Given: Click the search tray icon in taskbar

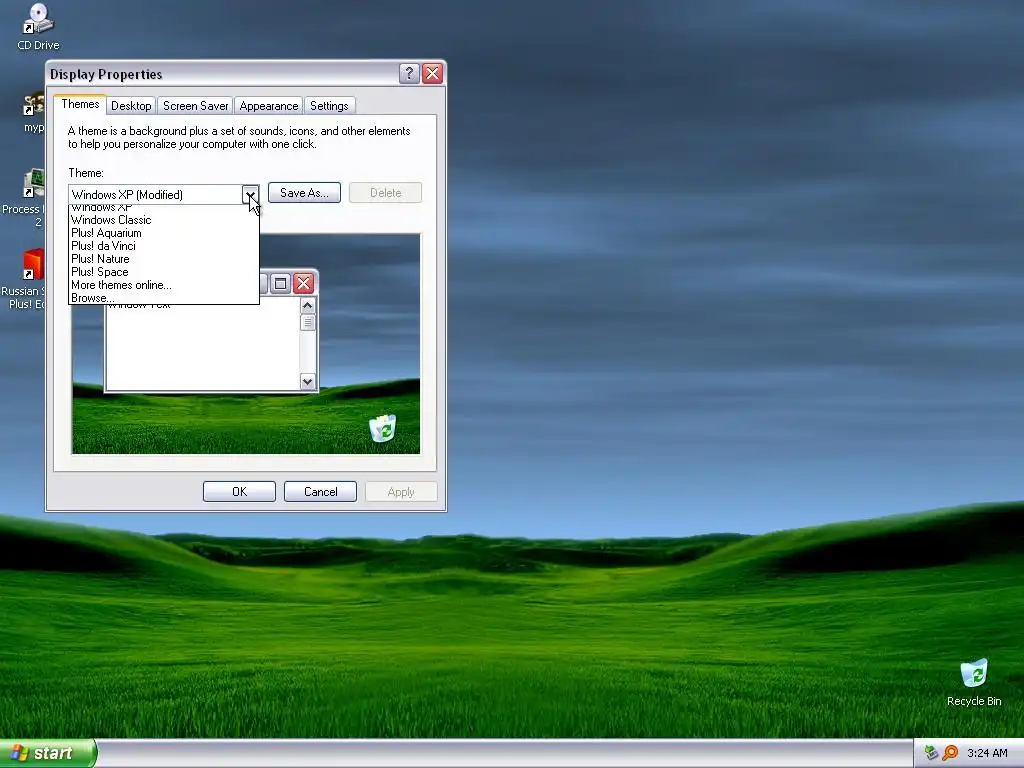Looking at the screenshot, I should 950,753.
